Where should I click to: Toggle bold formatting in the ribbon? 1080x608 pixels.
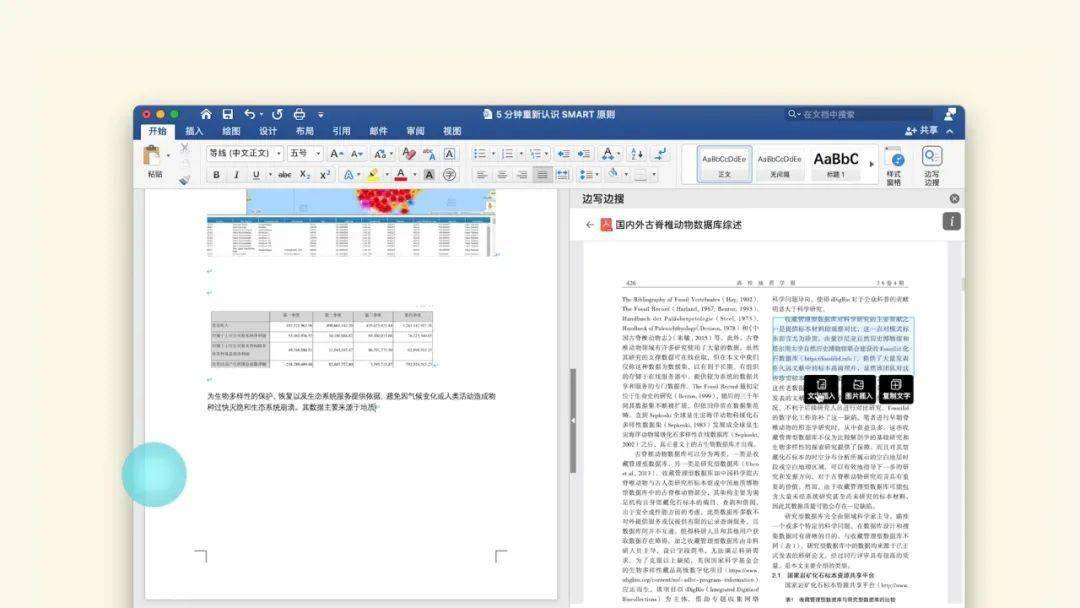216,175
